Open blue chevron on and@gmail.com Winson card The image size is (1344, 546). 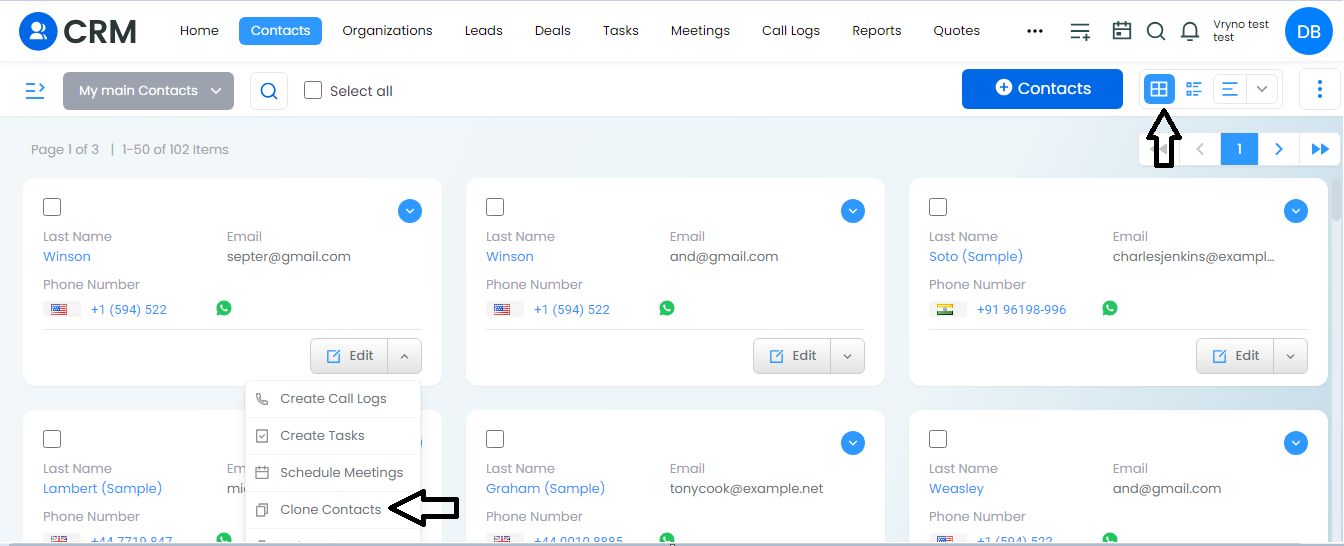[x=853, y=211]
